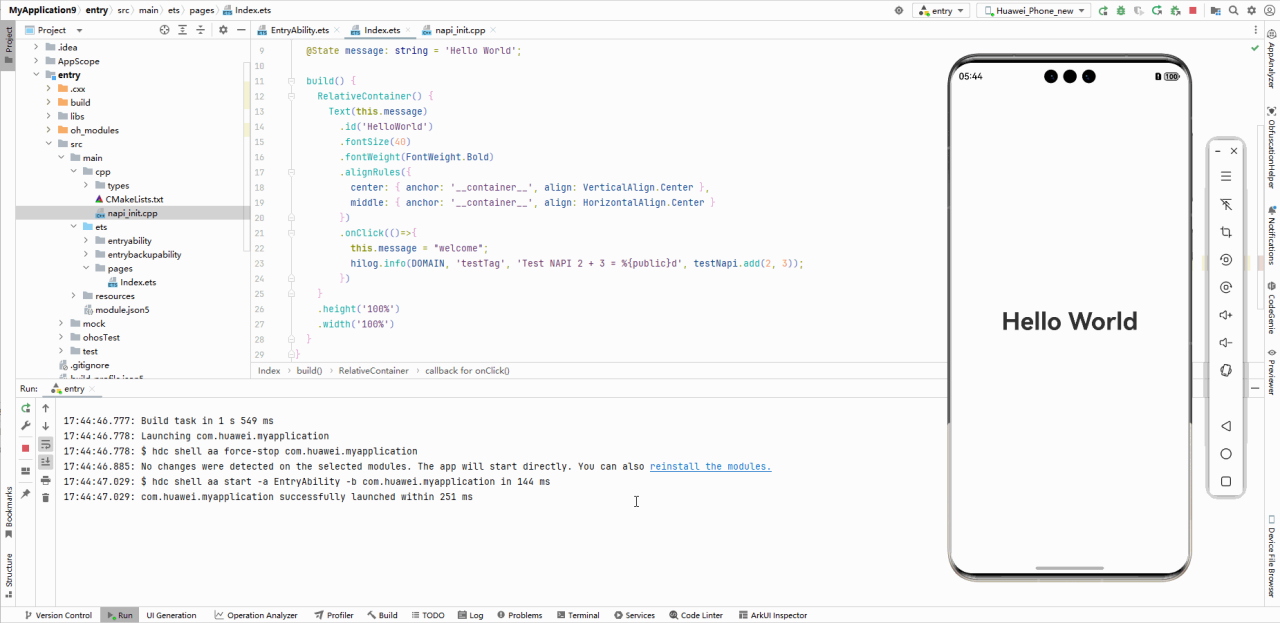The image size is (1280, 623).
Task: Click the 'reinstall the modules.' link
Action: coord(710,466)
